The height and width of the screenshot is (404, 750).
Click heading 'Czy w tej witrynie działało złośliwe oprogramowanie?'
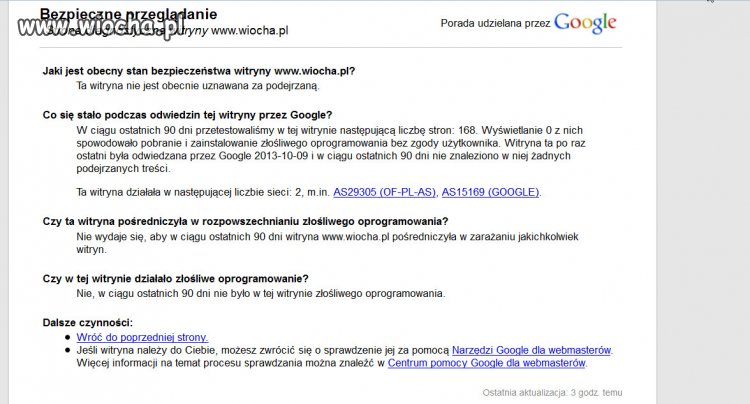[x=176, y=279]
